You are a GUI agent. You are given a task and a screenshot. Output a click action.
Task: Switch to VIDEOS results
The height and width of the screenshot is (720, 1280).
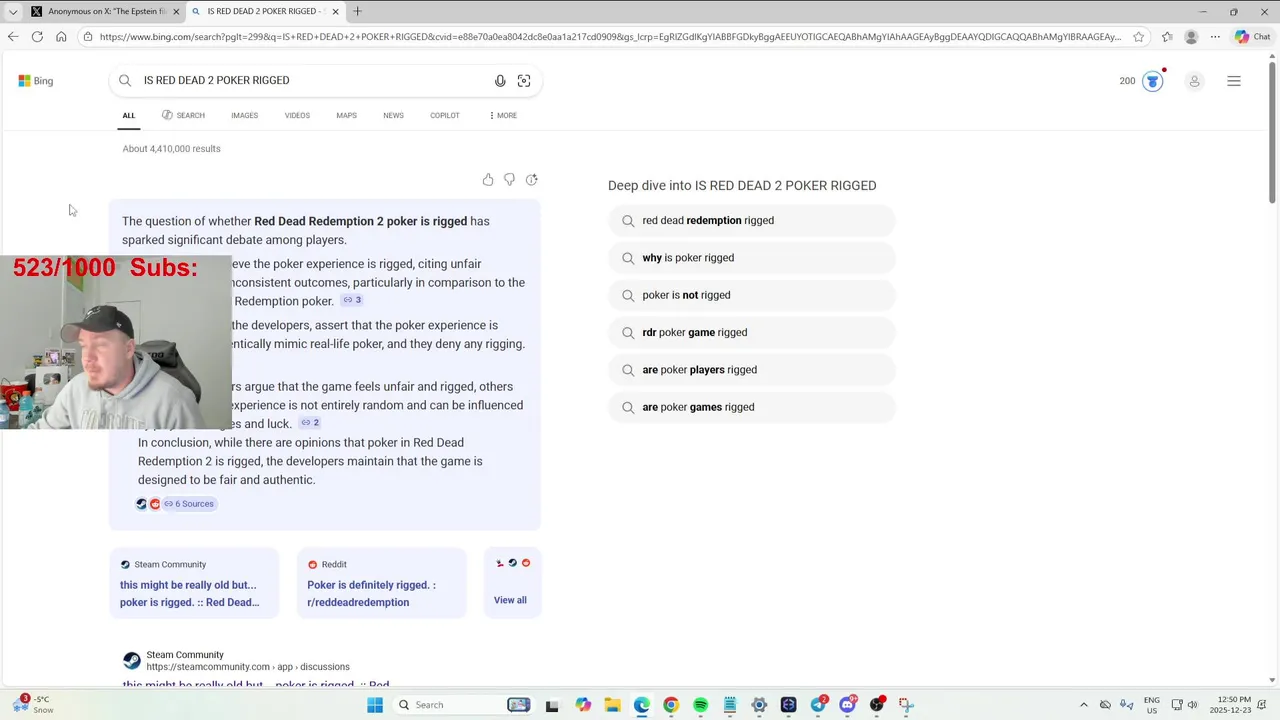click(x=297, y=116)
